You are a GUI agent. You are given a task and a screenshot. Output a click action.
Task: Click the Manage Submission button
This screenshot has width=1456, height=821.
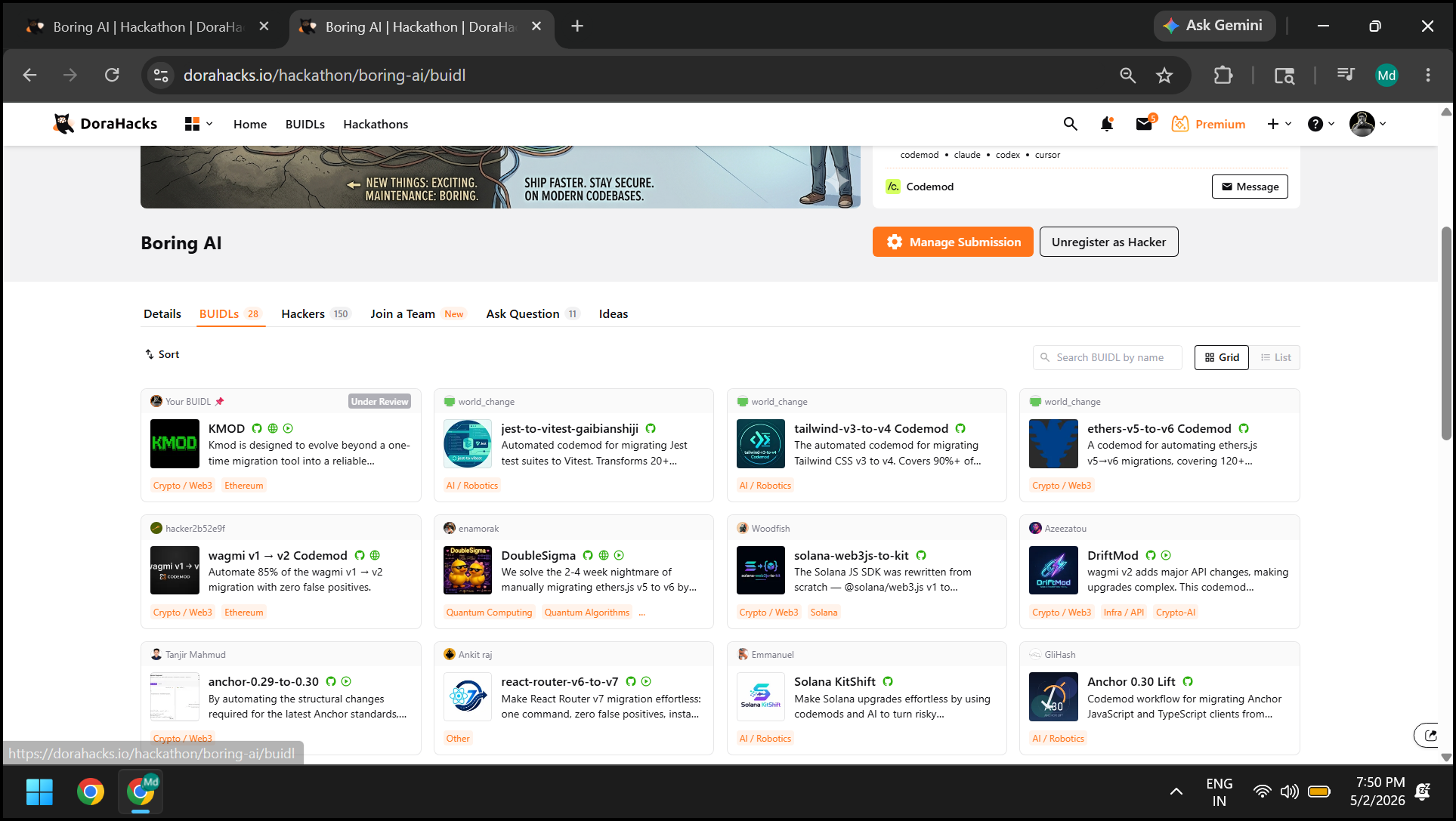953,242
